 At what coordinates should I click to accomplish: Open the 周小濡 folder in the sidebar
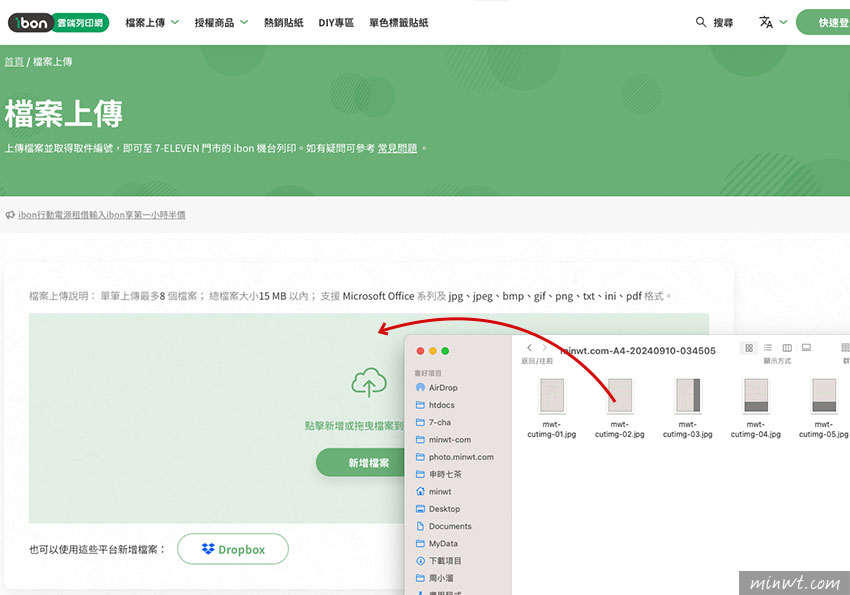(435, 578)
